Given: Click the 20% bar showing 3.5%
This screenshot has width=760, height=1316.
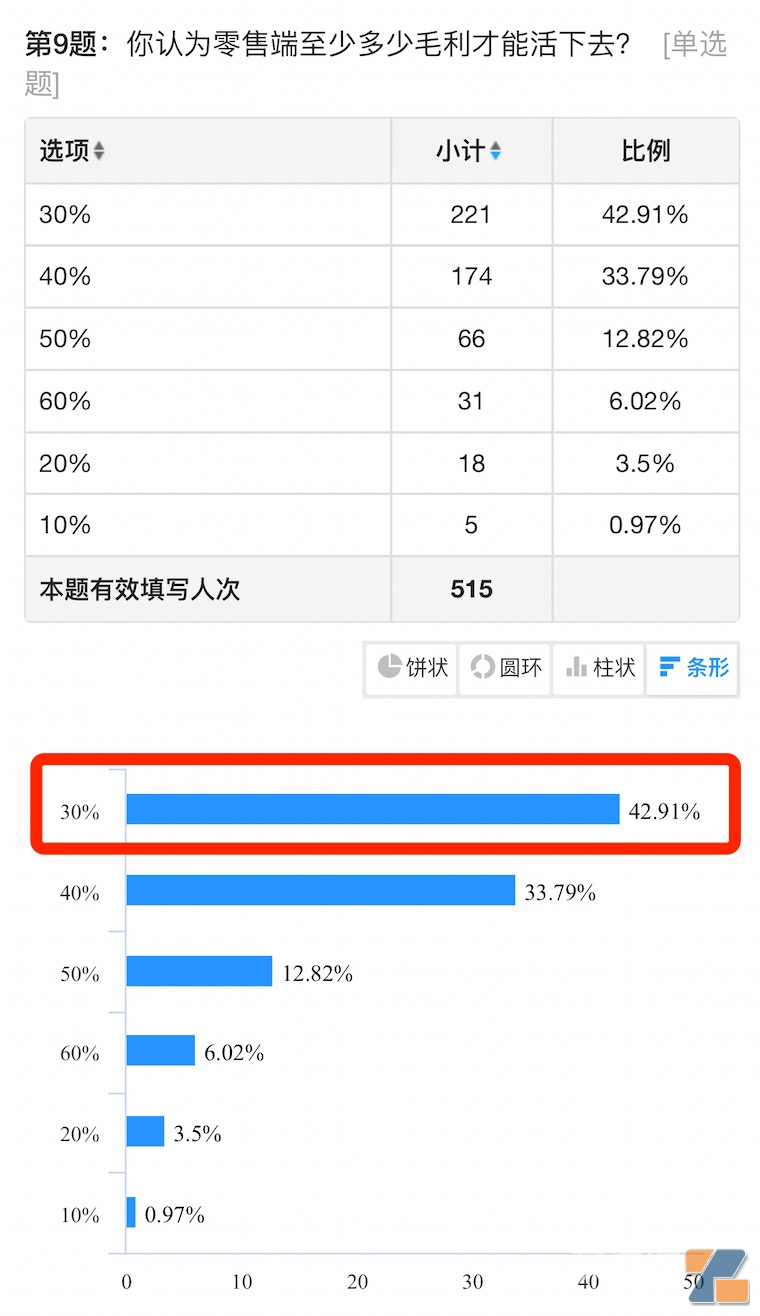Looking at the screenshot, I should pos(145,1132).
